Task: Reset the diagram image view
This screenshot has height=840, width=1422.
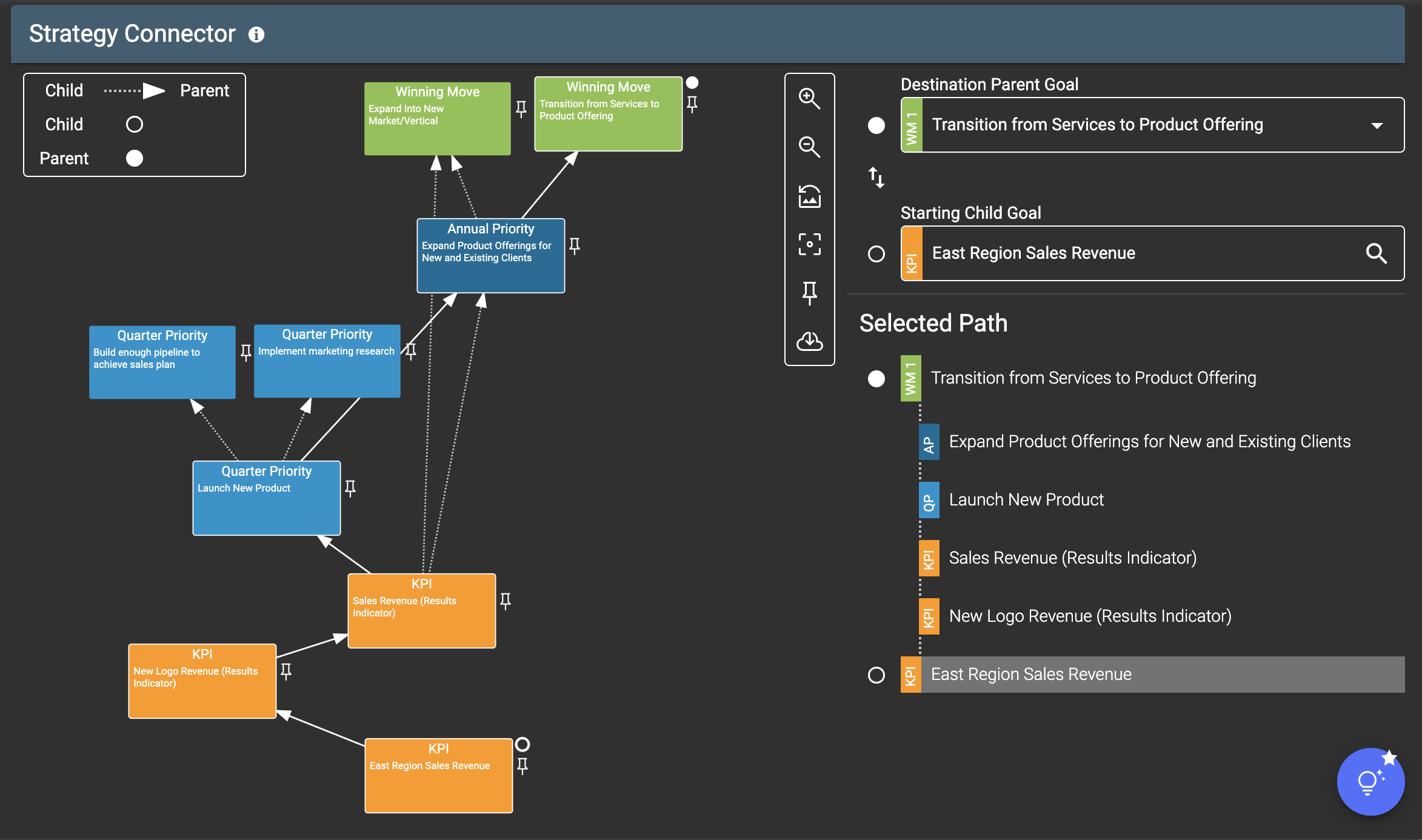Action: pyautogui.click(x=809, y=196)
